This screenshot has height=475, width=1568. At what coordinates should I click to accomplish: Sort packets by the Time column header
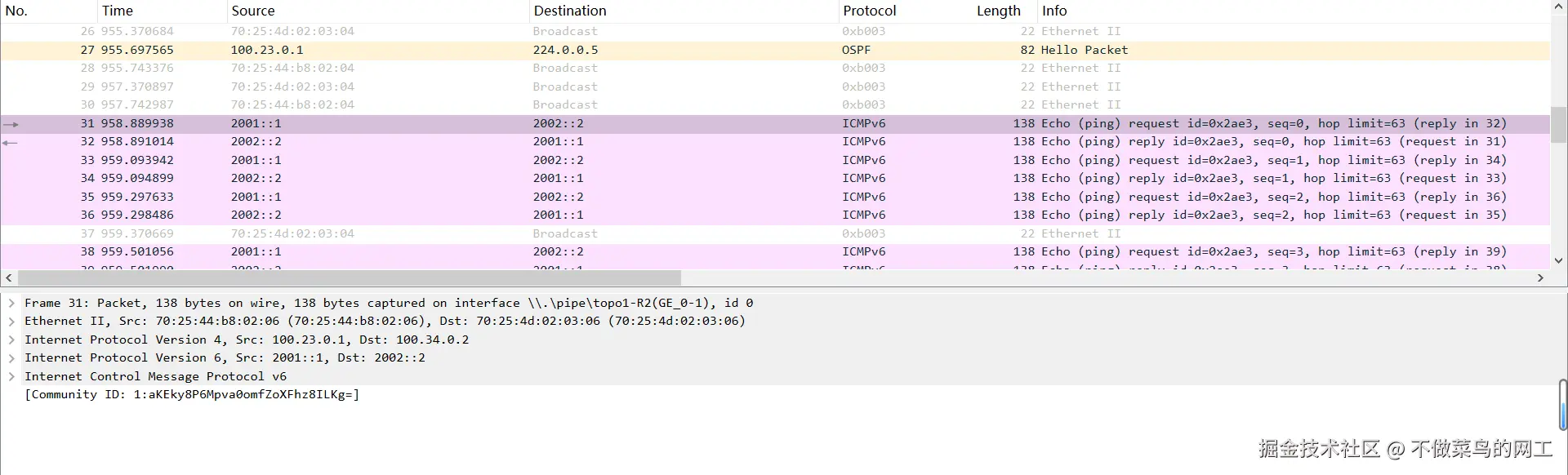[x=162, y=11]
